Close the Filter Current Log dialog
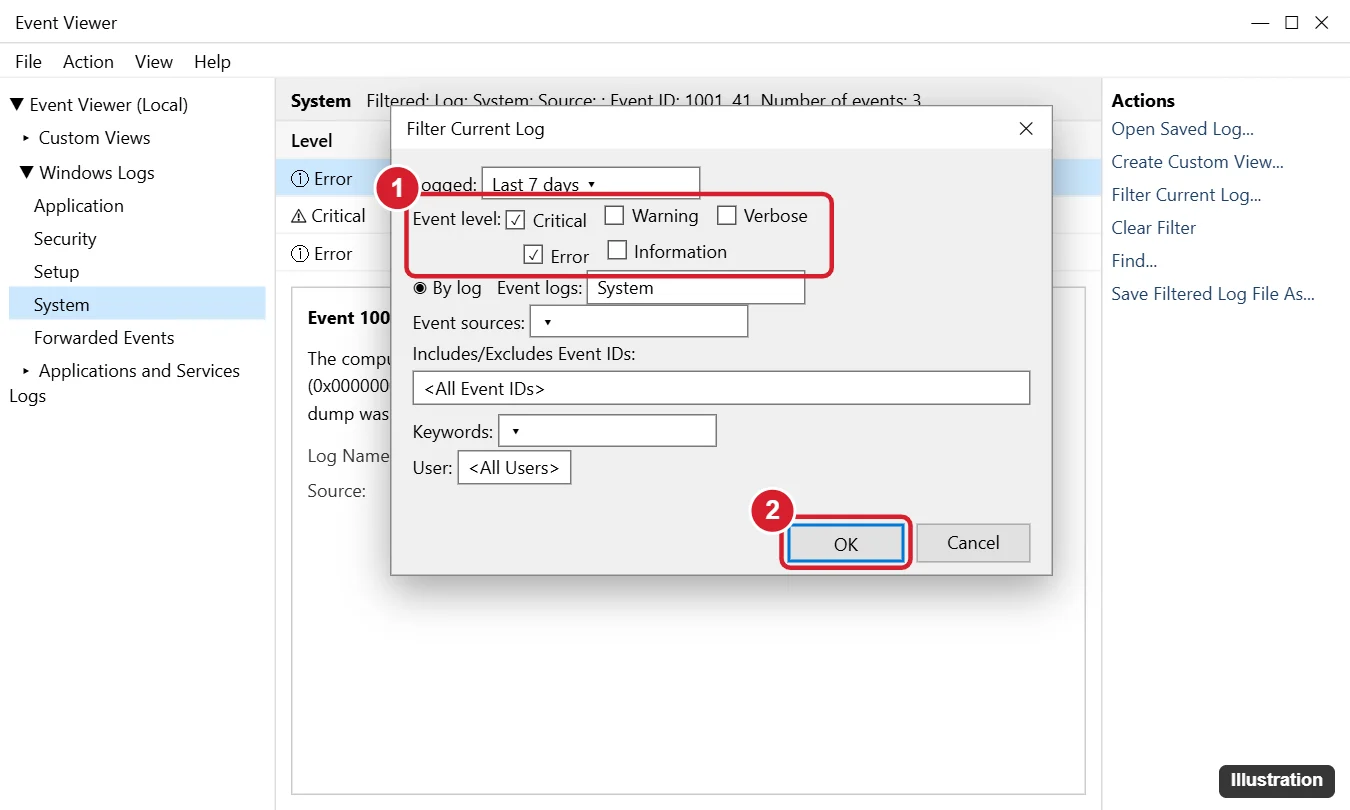Screen dimensions: 1350x810 pyautogui.click(x=1025, y=129)
